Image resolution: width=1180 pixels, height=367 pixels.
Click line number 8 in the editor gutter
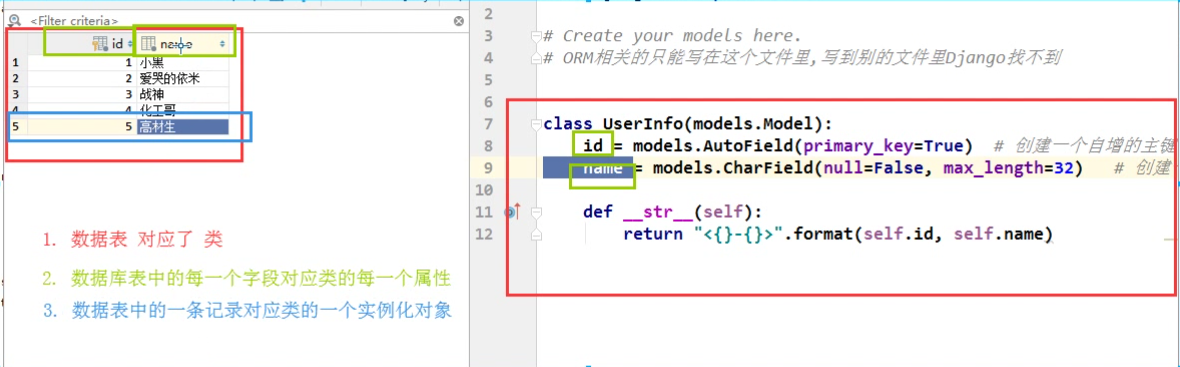click(x=487, y=146)
